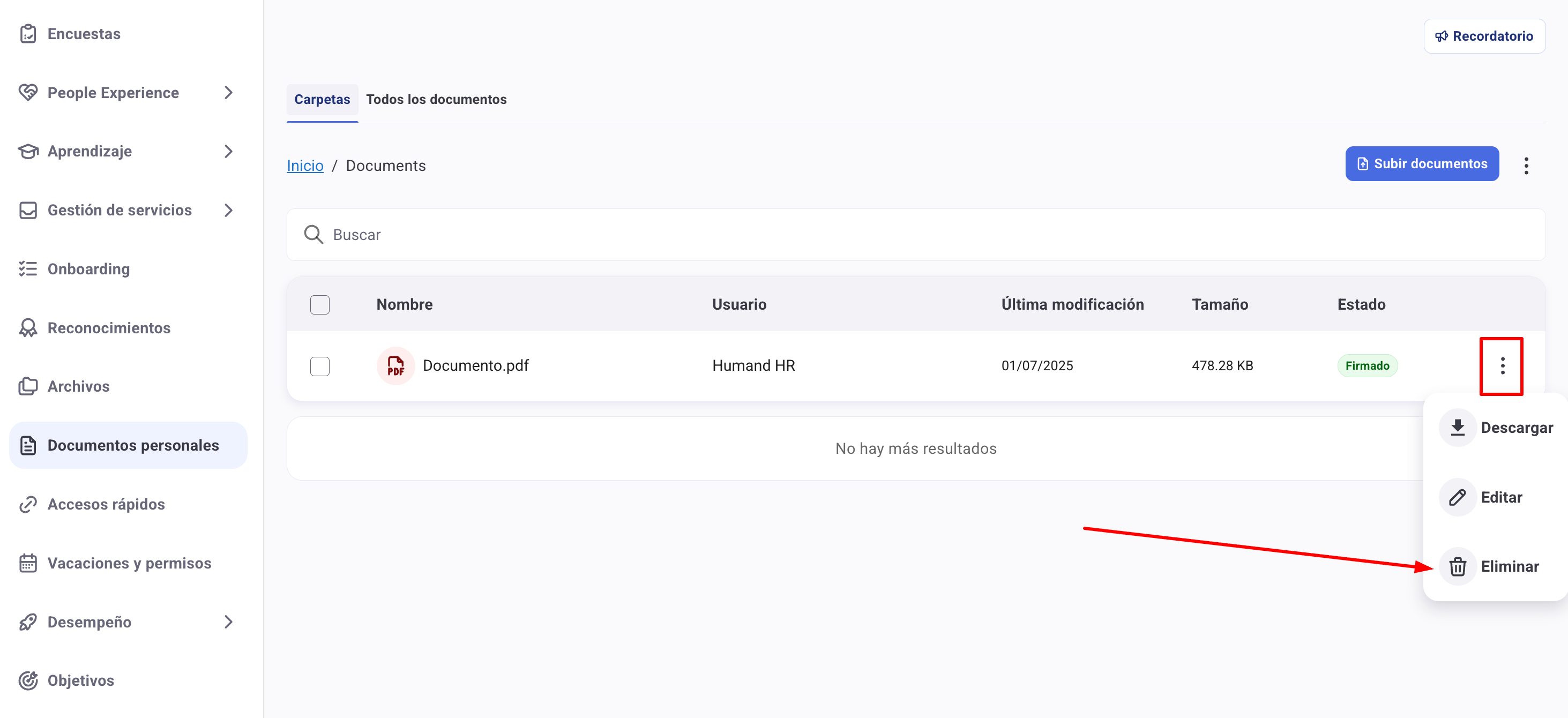This screenshot has height=718, width=1568.
Task: Switch to the Todos los documentos tab
Action: (x=436, y=99)
